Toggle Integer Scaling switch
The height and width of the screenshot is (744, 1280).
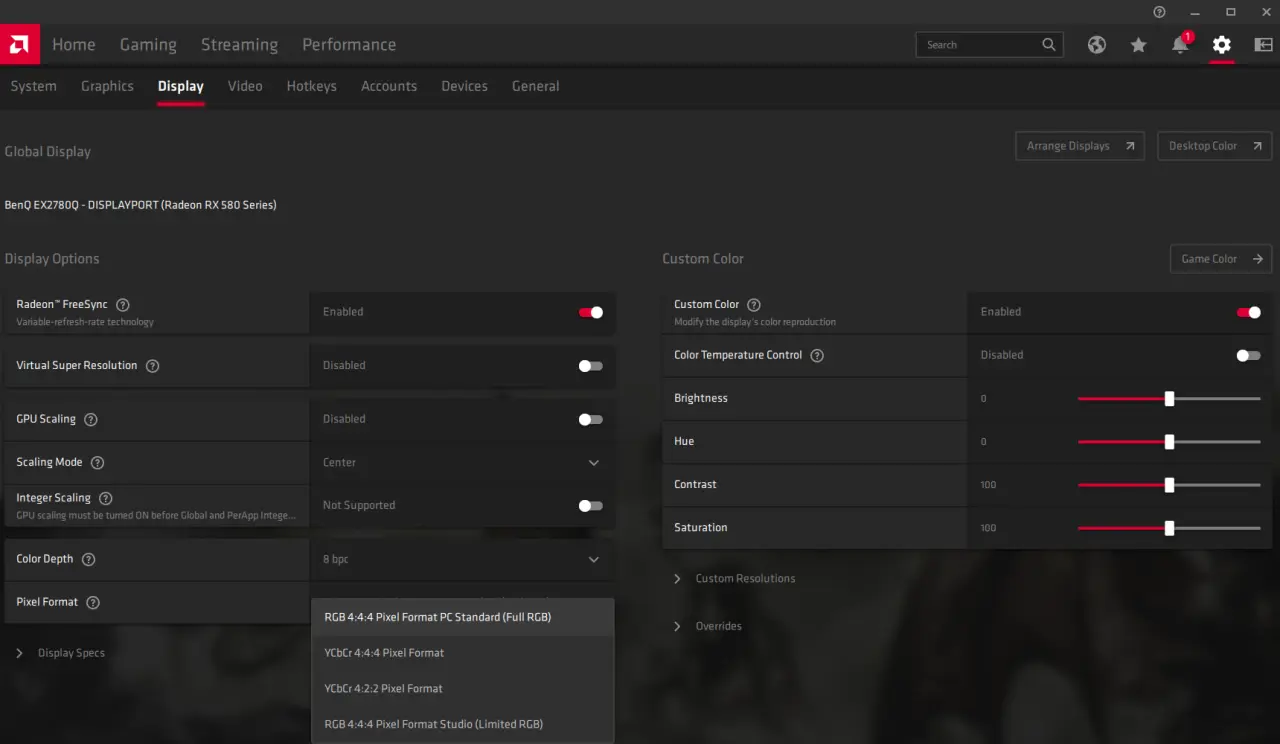click(x=591, y=506)
